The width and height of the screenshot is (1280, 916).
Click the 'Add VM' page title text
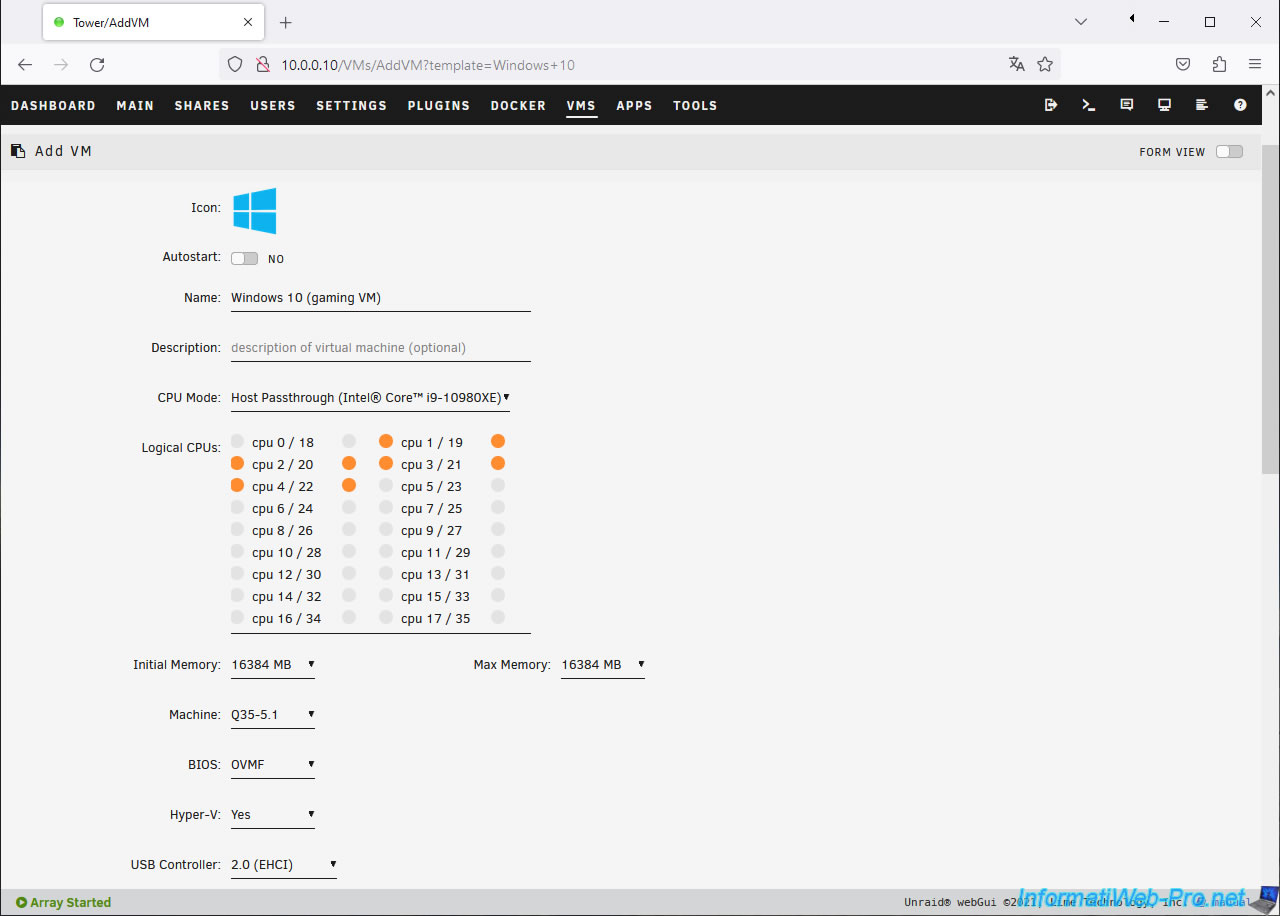coord(64,151)
